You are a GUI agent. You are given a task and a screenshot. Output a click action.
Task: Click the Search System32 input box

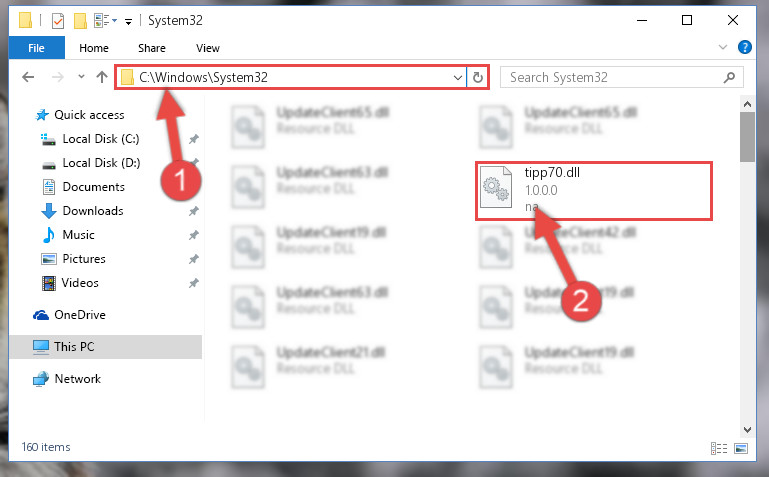(613, 77)
